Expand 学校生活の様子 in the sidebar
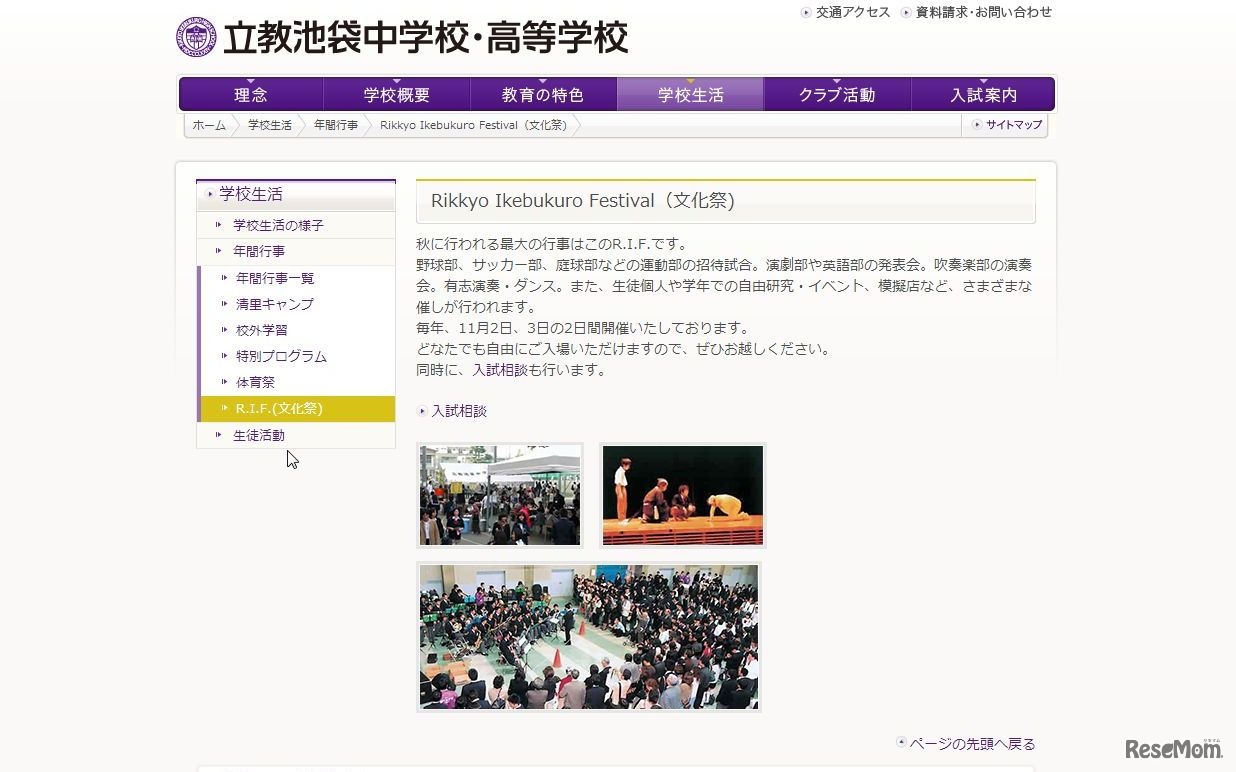The height and width of the screenshot is (772, 1236). click(278, 225)
